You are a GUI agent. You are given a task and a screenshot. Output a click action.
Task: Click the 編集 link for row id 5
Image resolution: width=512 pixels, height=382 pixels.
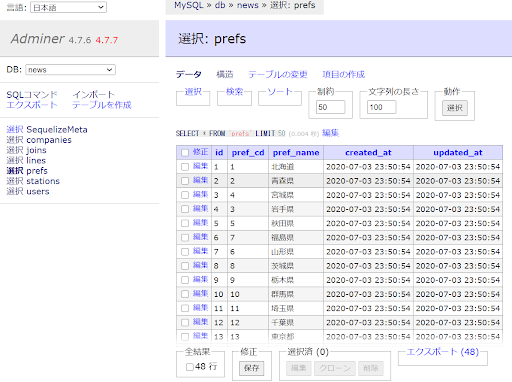[x=200, y=223]
